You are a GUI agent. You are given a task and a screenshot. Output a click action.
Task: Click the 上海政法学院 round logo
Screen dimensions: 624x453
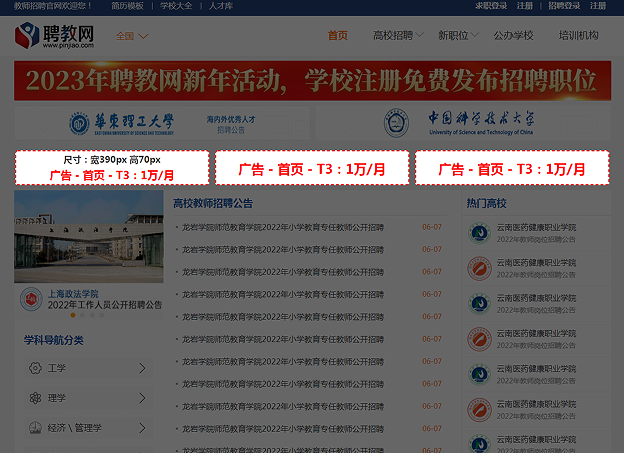pos(31,299)
